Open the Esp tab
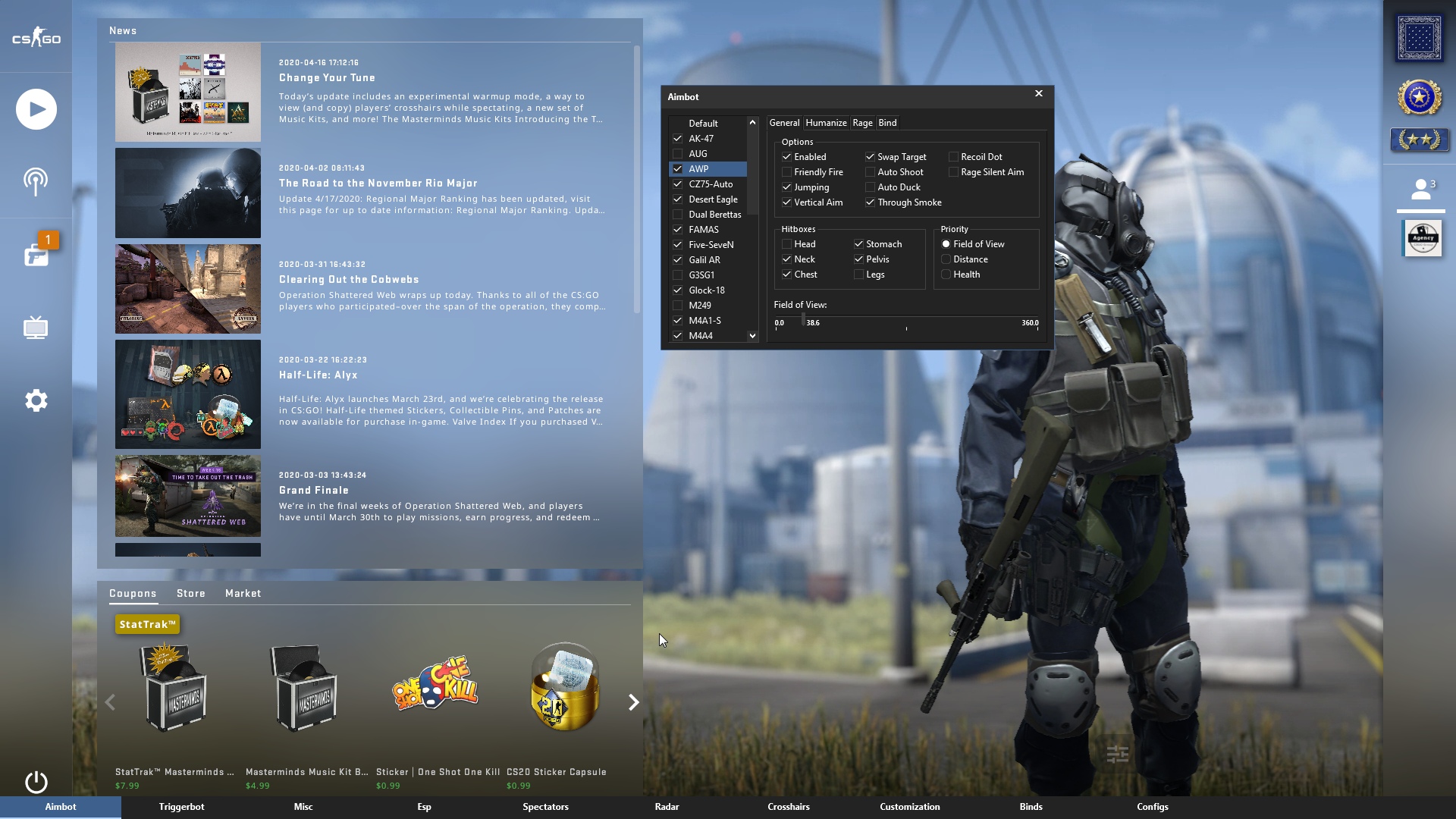 pos(425,807)
